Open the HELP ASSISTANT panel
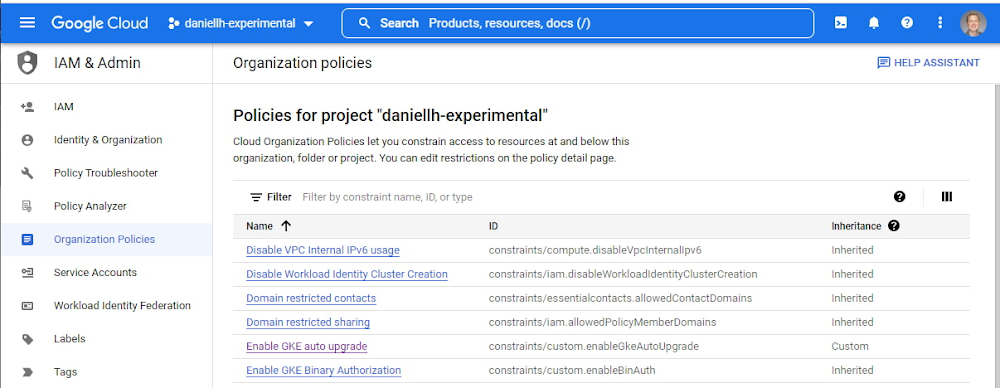 point(928,63)
